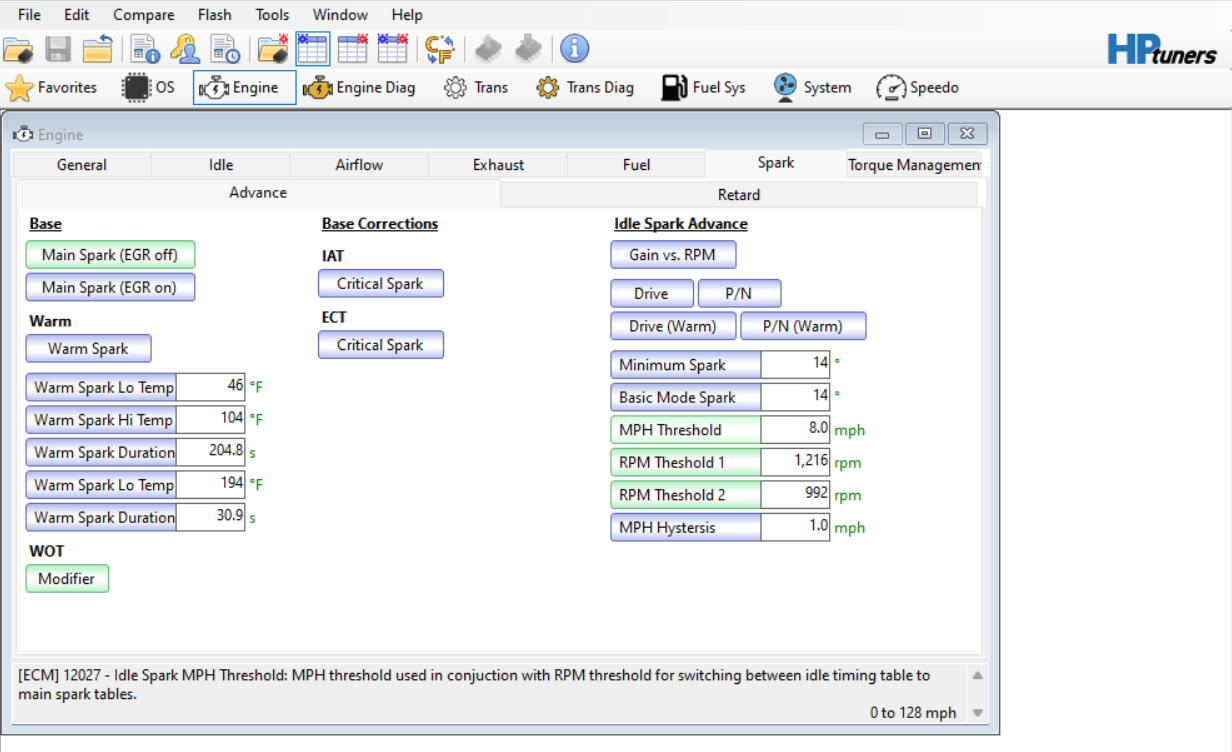The image size is (1232, 752).
Task: Open the Engine Diag section
Action: 359,88
